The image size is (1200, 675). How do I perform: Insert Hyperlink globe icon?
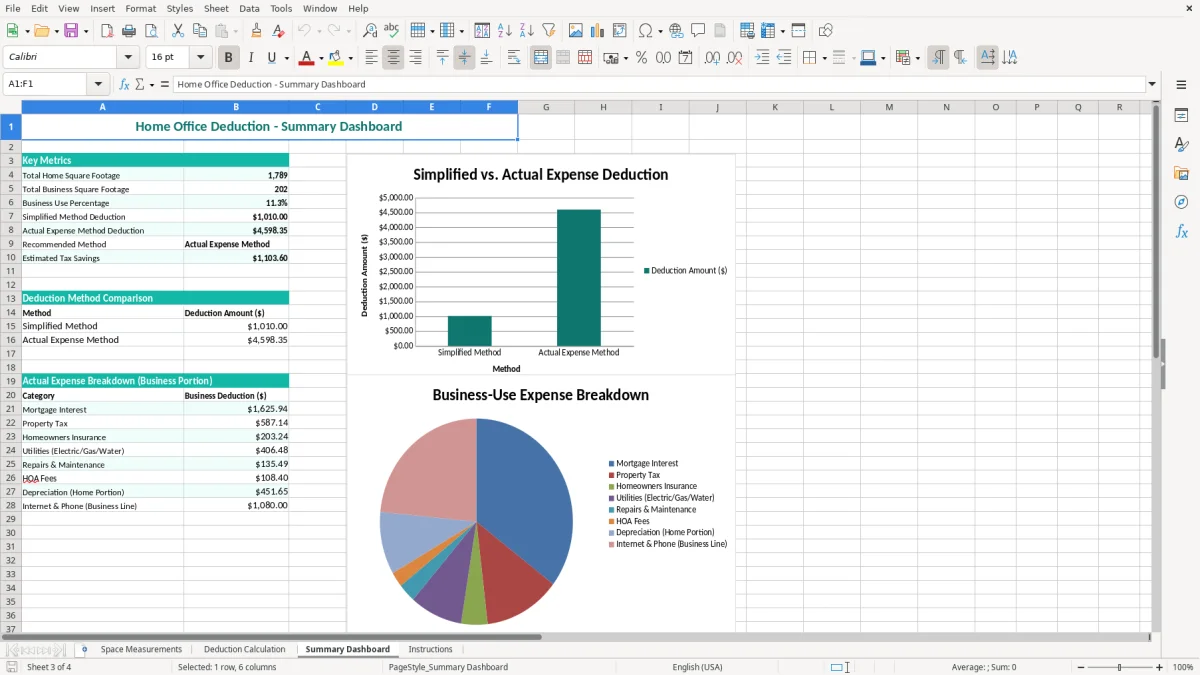[677, 31]
